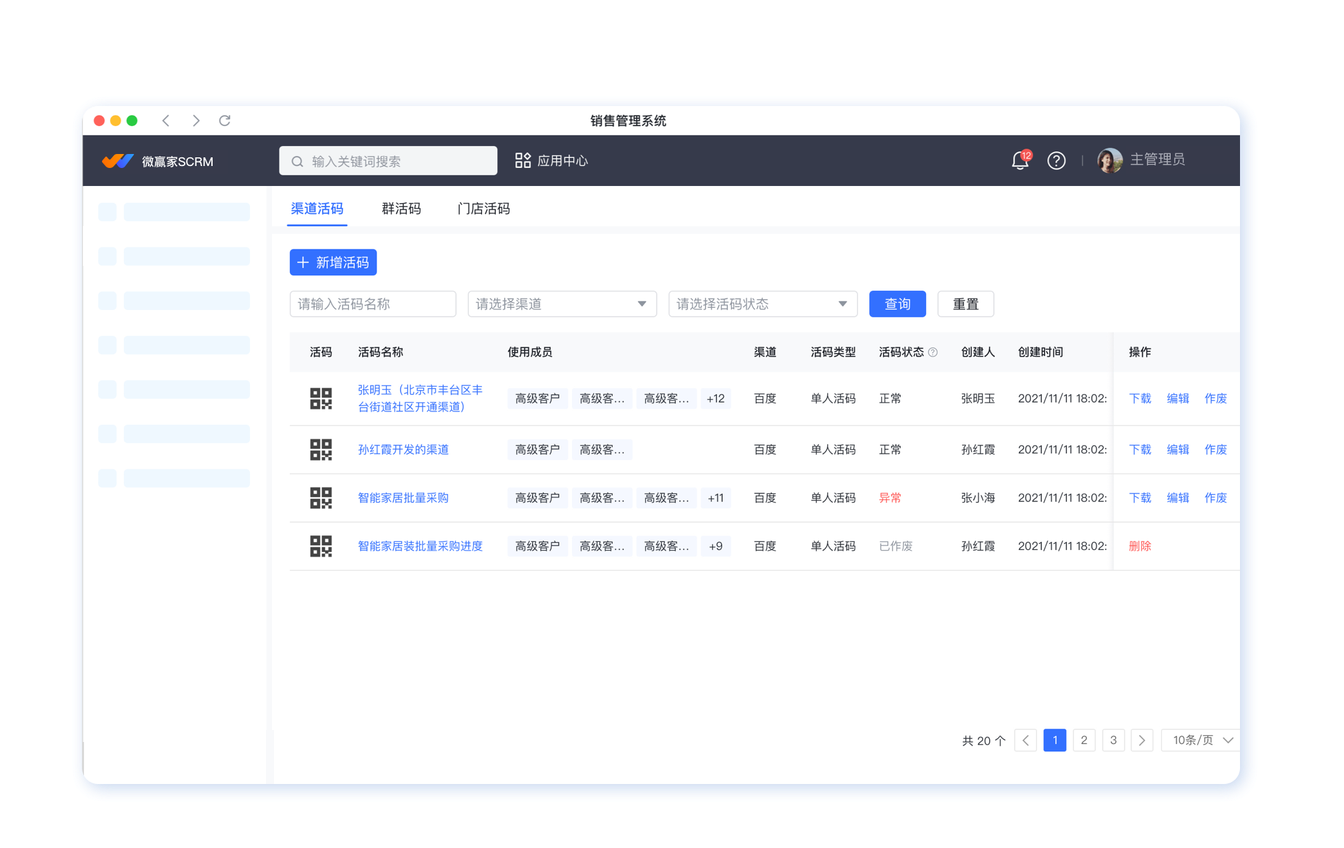
Task: Expand the +11 members tag
Action: pos(716,498)
